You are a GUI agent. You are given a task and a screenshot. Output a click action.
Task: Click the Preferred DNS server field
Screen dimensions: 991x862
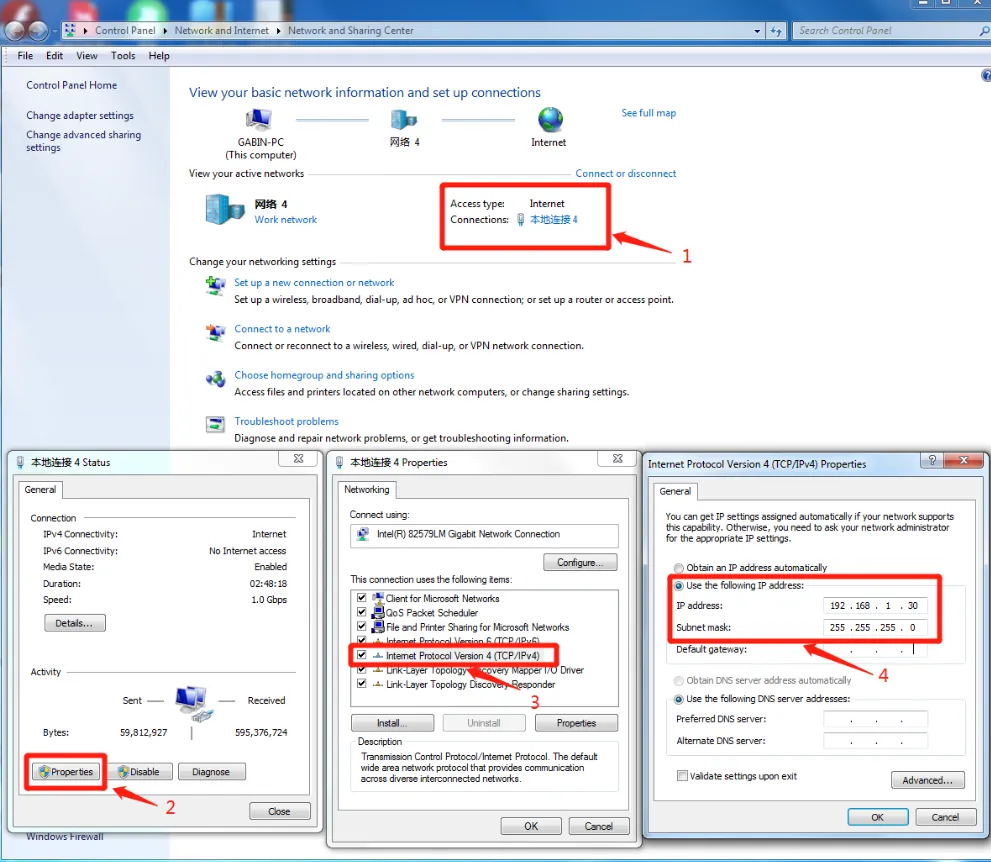pyautogui.click(x=875, y=719)
